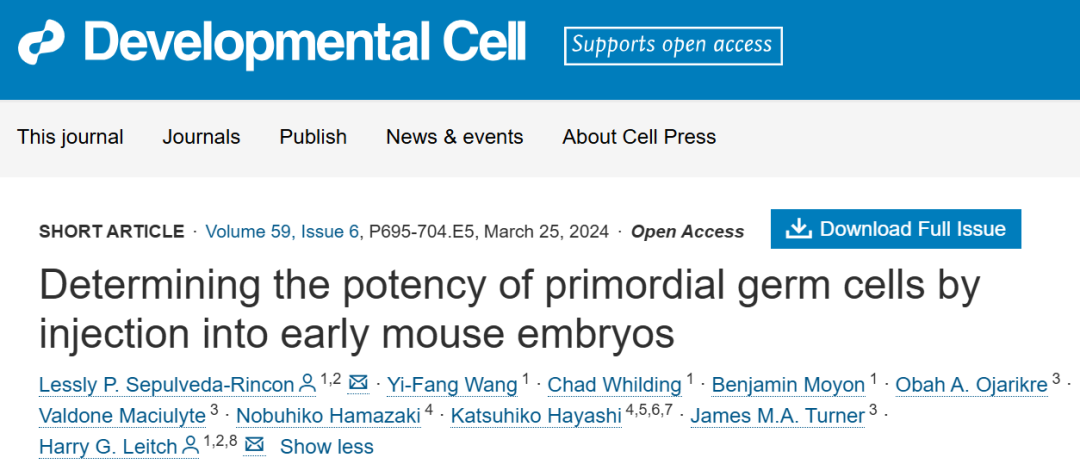The height and width of the screenshot is (470, 1080).
Task: Open author James M.A. Turner's link
Action: [x=778, y=416]
